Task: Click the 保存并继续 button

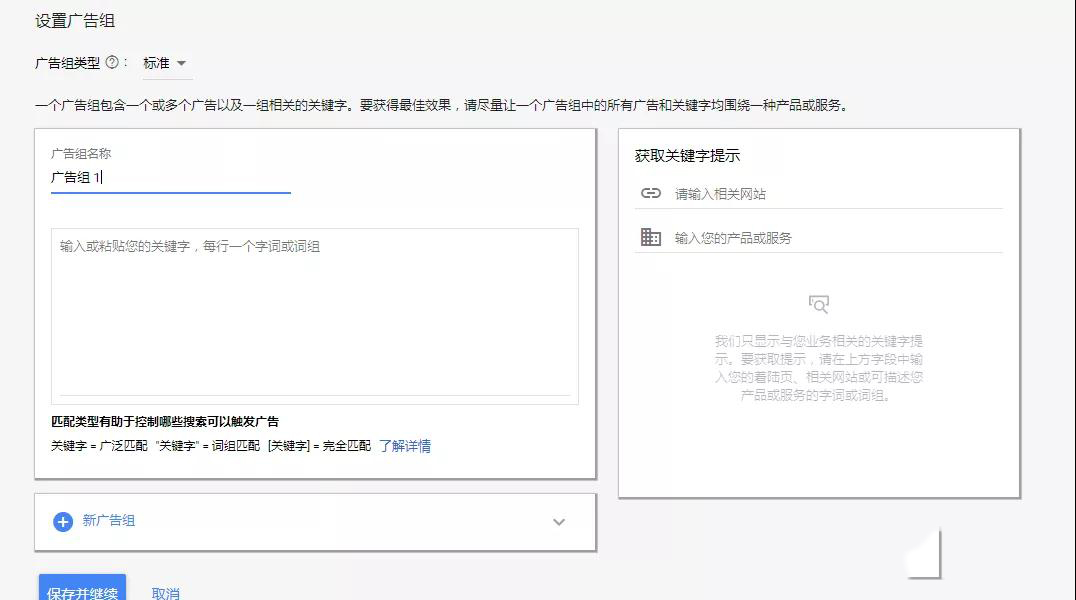Action: [81, 590]
